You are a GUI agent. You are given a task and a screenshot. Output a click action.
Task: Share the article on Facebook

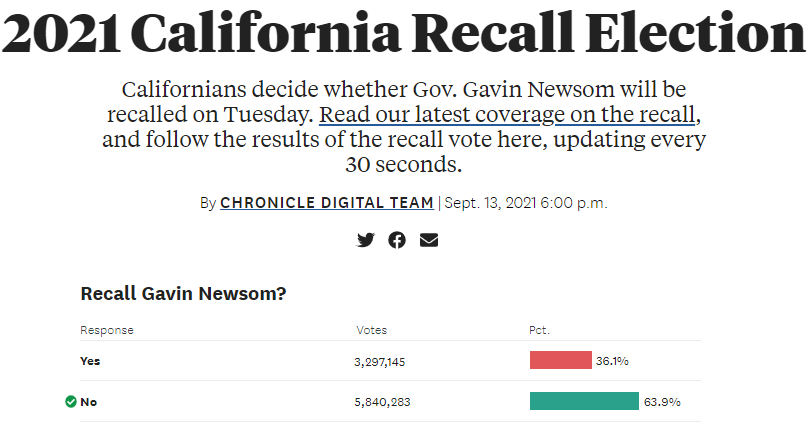397,240
